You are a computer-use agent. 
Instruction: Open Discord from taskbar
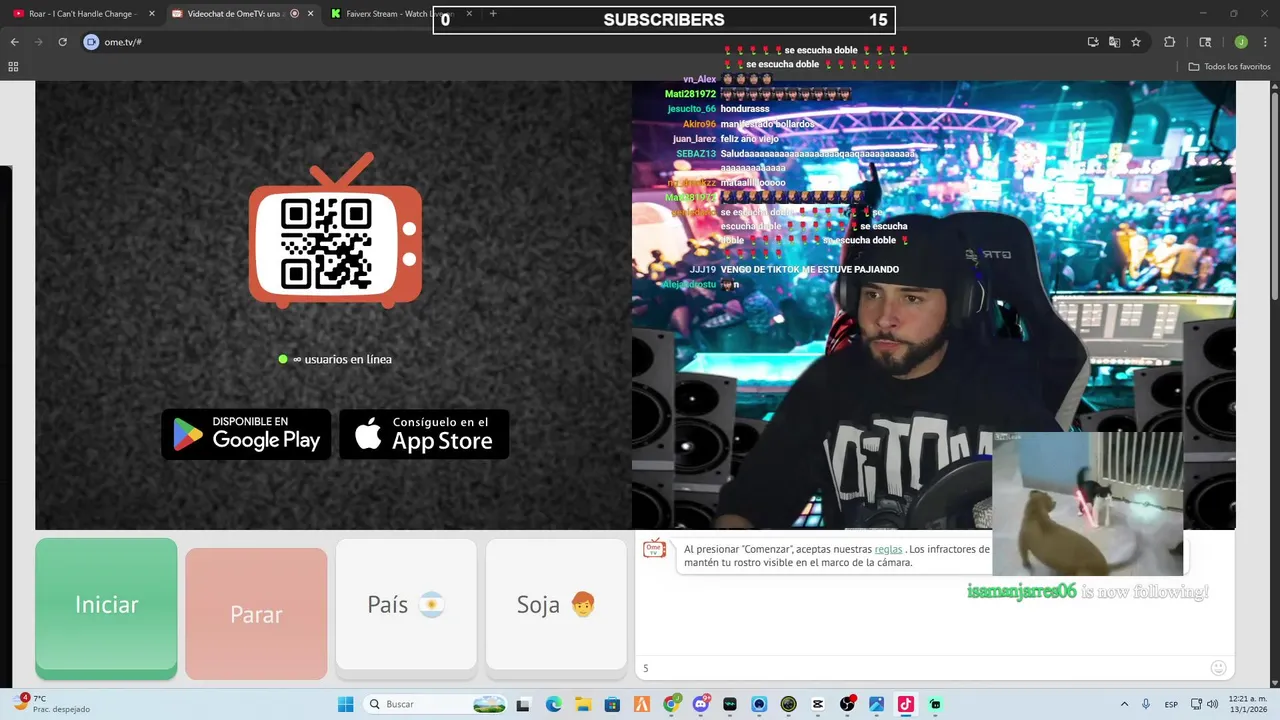[701, 704]
